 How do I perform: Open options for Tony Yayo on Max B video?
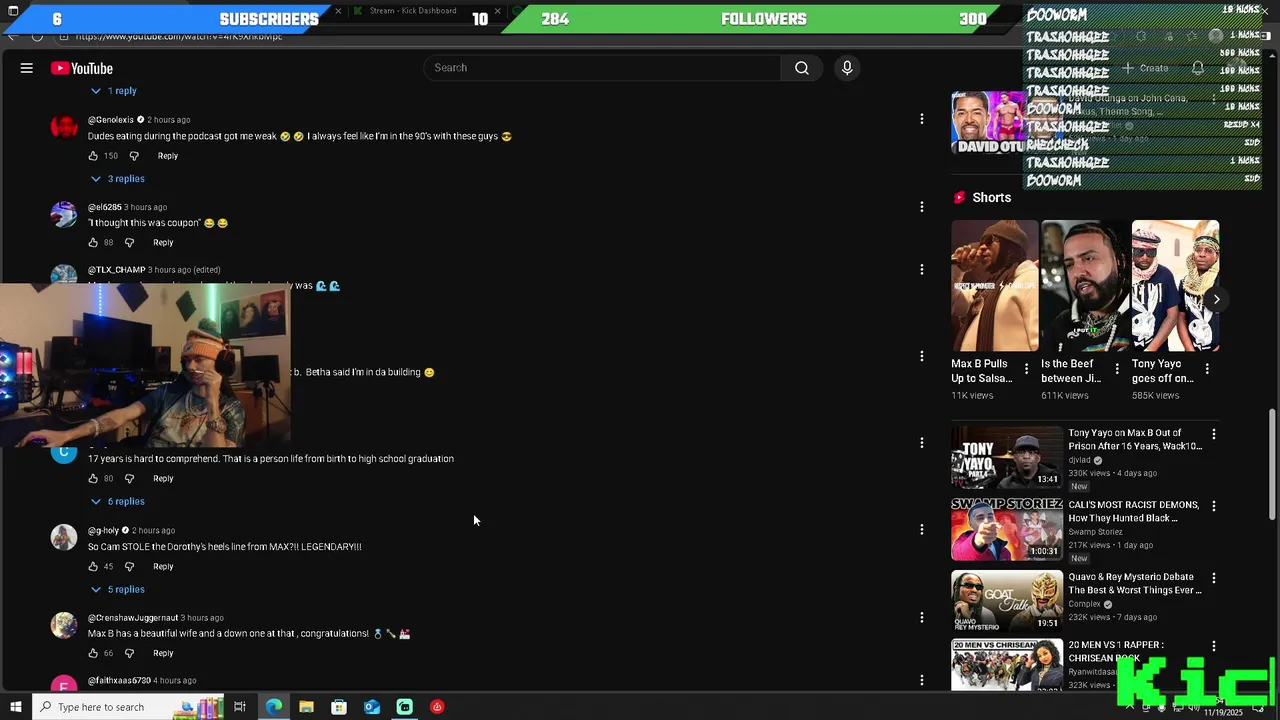point(1214,434)
